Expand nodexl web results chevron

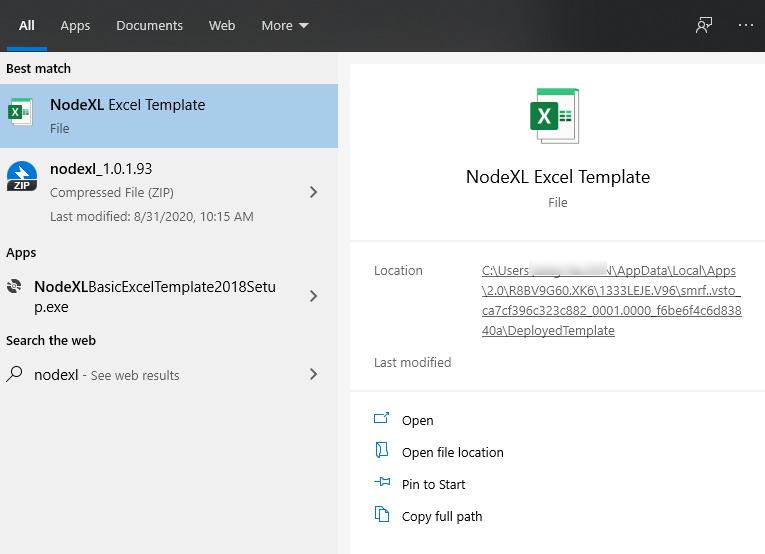313,374
